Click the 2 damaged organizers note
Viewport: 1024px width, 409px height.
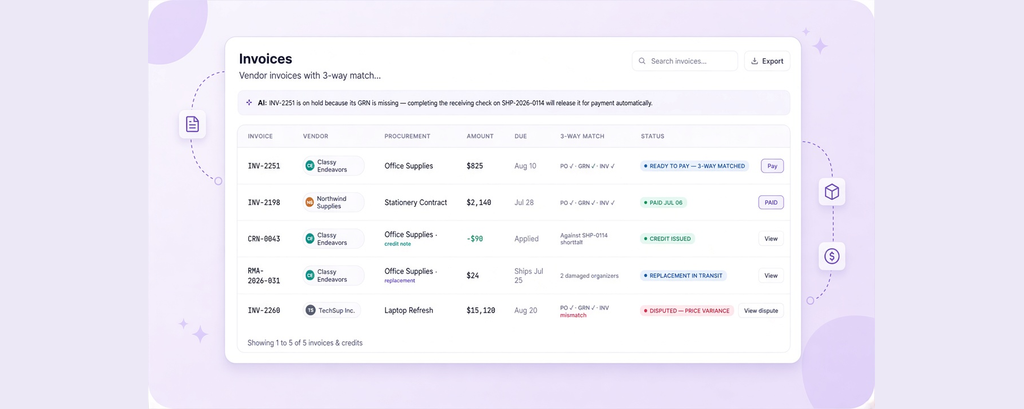coord(589,276)
